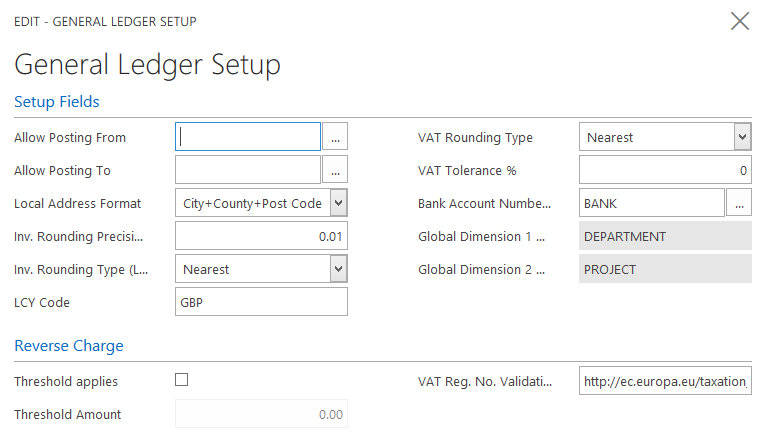Screen dimensions: 764x436
Task: Click the Global Dimension 1 DEPARTMENT field
Action: point(665,236)
